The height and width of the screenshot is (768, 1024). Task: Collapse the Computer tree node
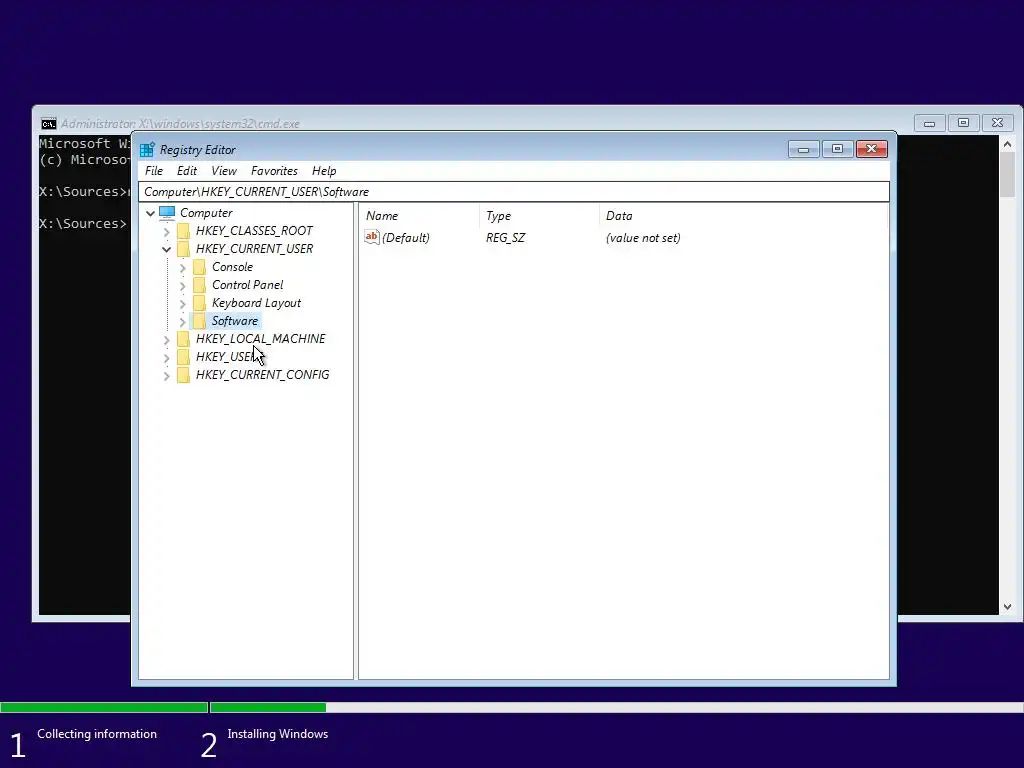tap(150, 213)
